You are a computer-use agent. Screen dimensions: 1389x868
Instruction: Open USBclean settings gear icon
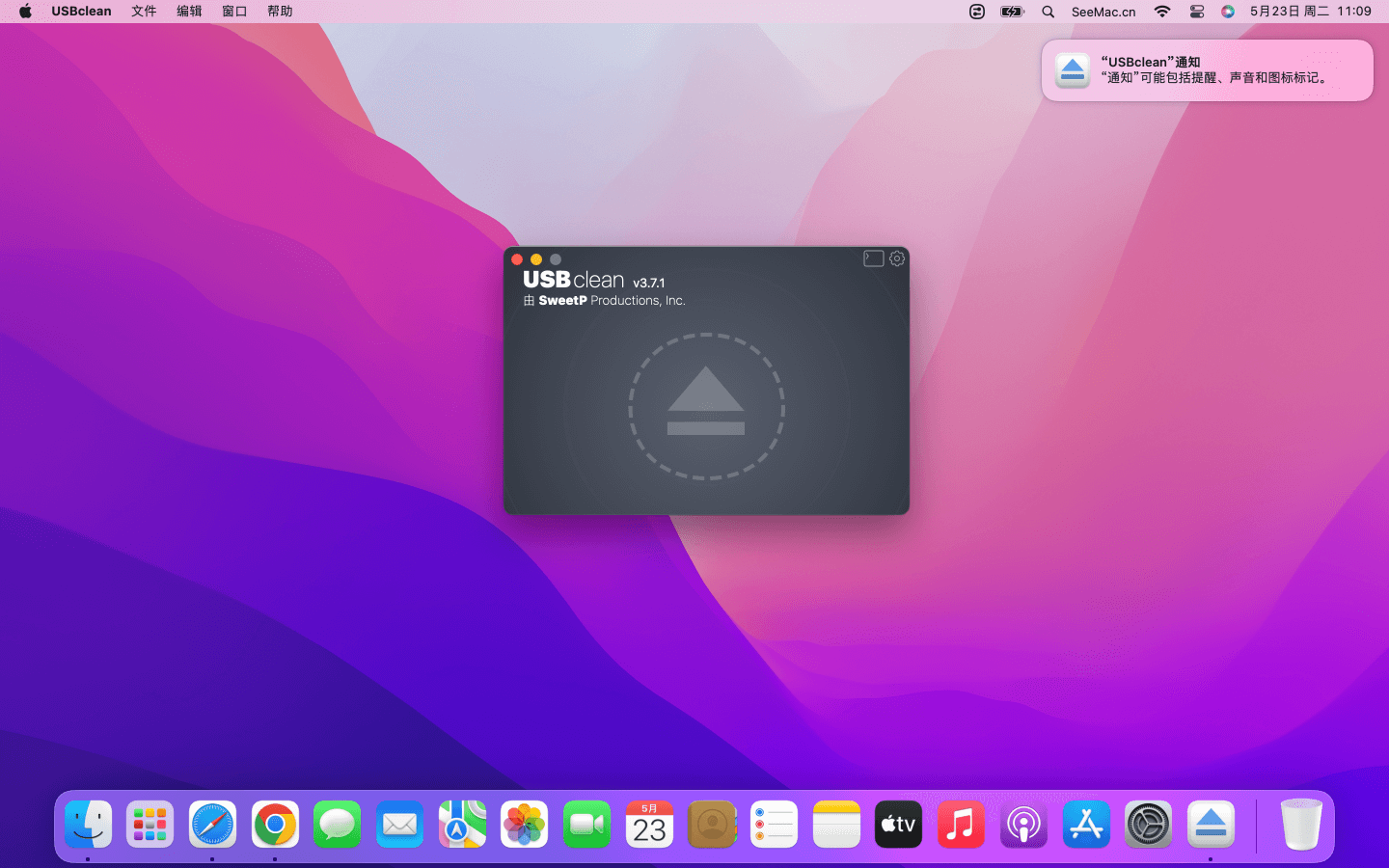click(x=897, y=258)
